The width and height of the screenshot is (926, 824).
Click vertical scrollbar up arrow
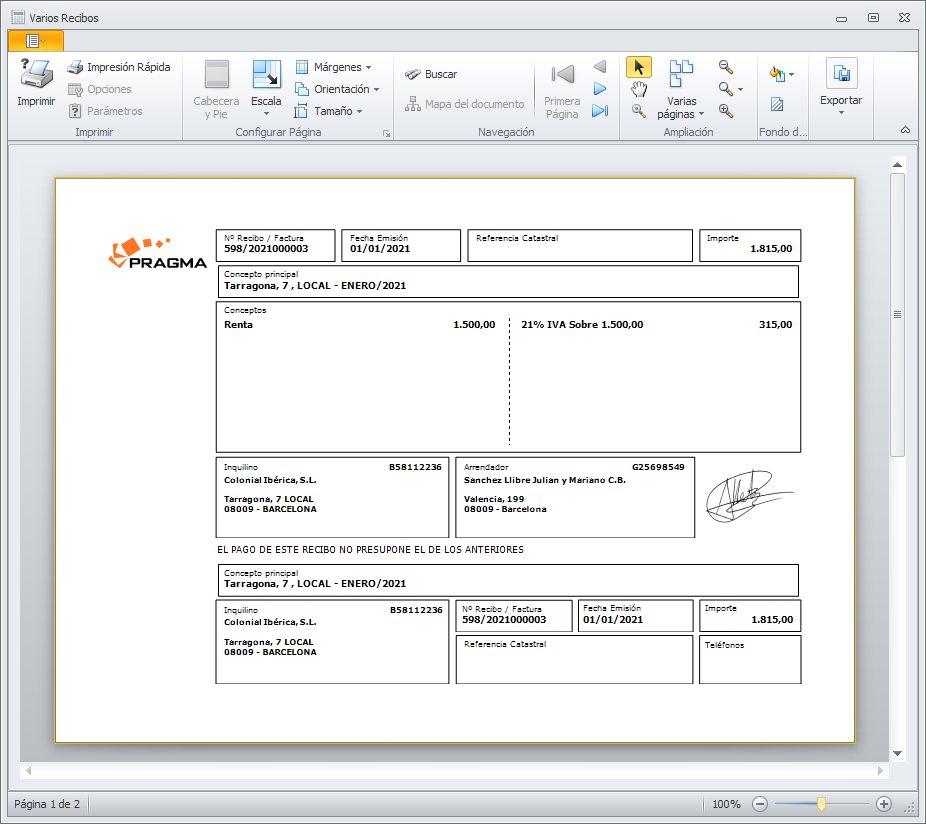[x=898, y=165]
